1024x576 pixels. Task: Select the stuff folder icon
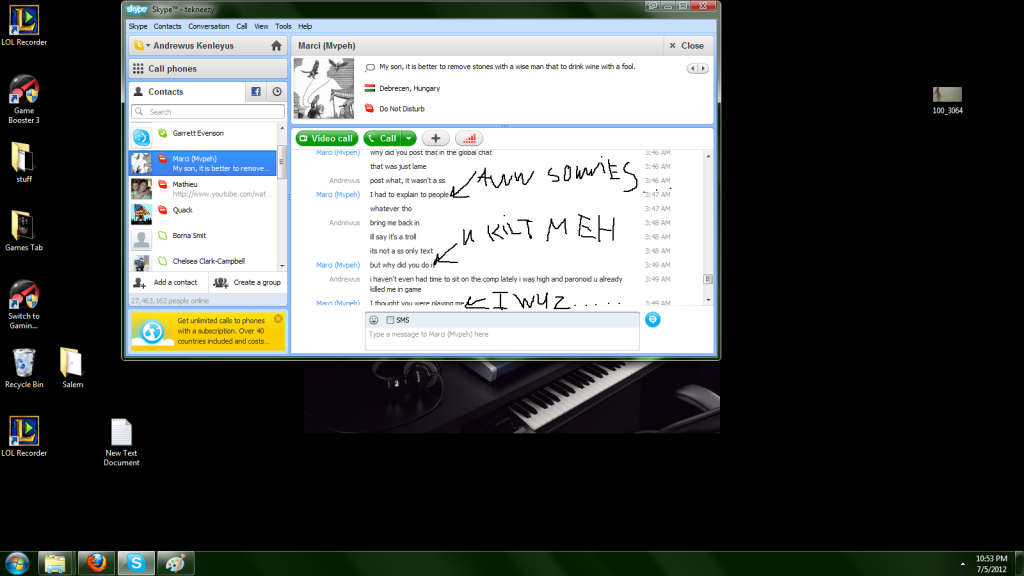click(24, 163)
